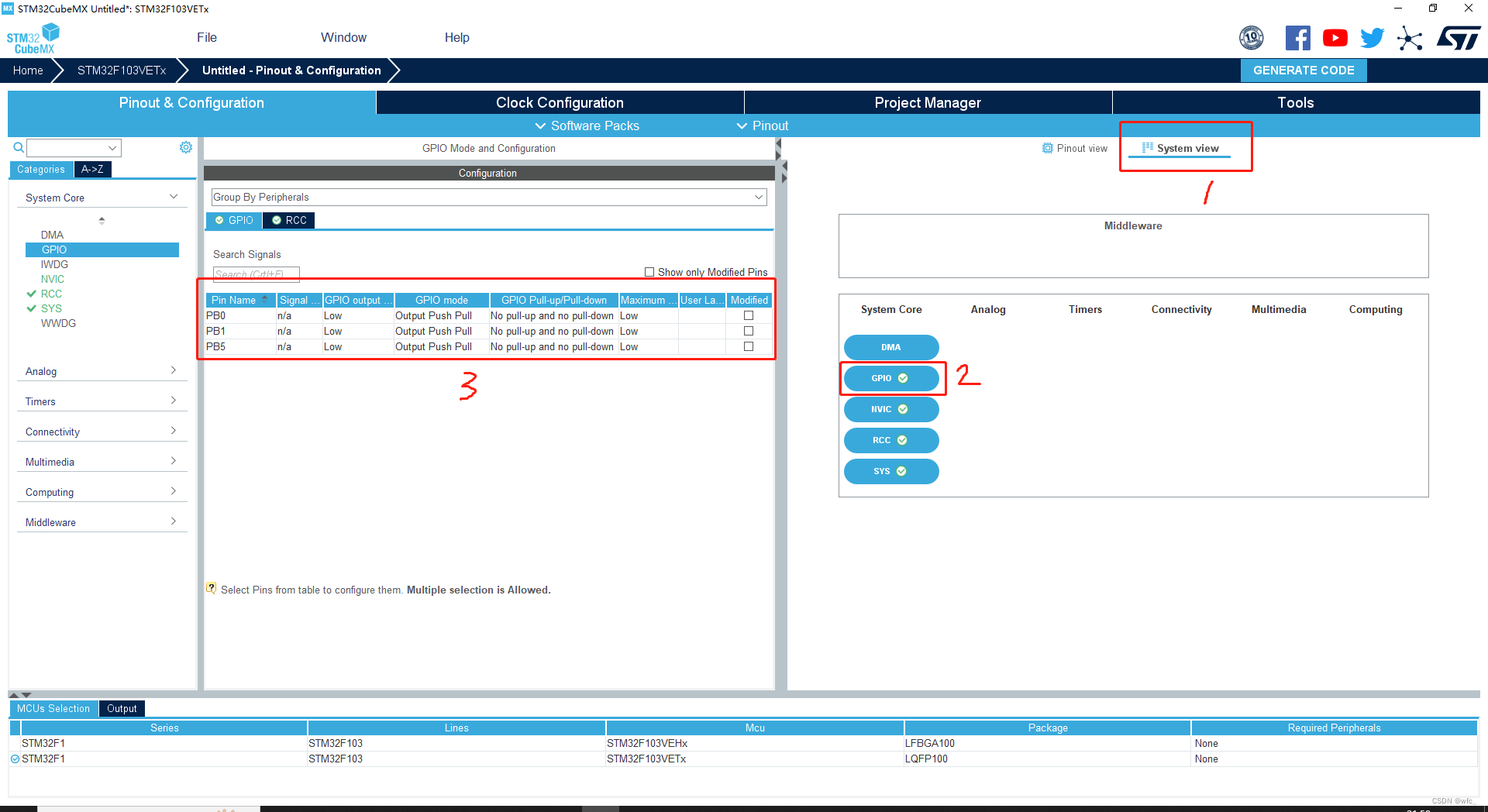Go to Home breadcrumb
The height and width of the screenshot is (812, 1488).
(x=28, y=70)
